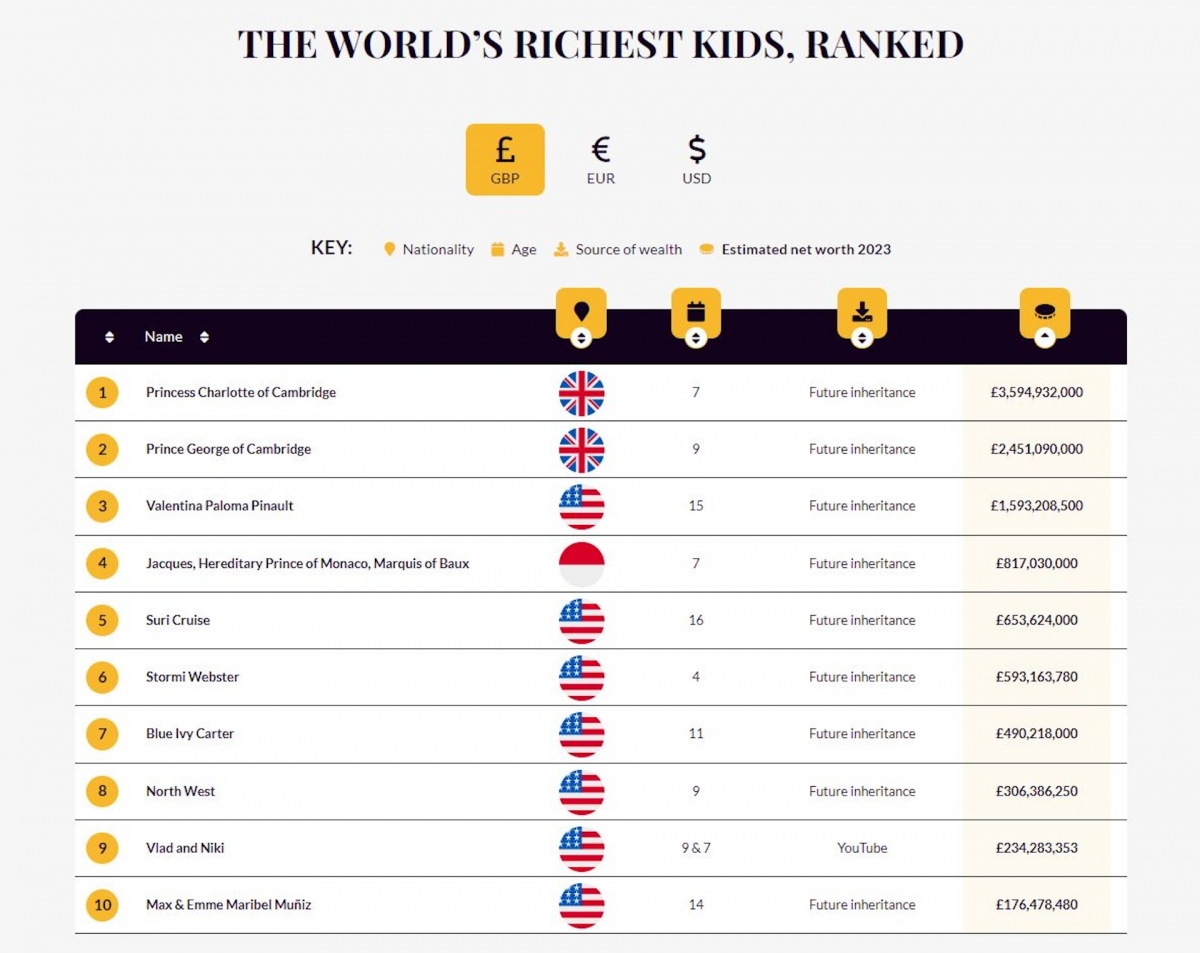This screenshot has height=953, width=1200.
Task: Sort by estimated net worth coin icon
Action: tap(1044, 337)
